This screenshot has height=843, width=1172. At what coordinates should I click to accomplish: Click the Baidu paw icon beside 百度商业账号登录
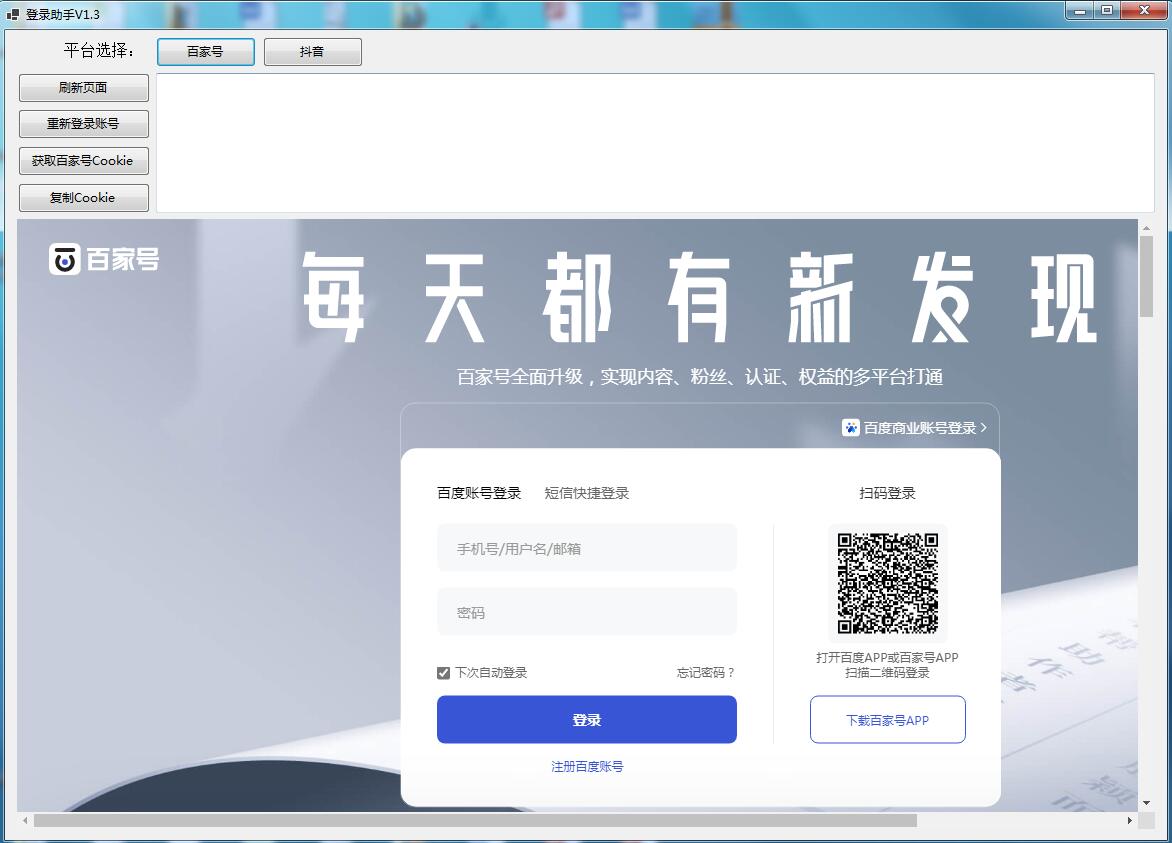click(x=851, y=427)
